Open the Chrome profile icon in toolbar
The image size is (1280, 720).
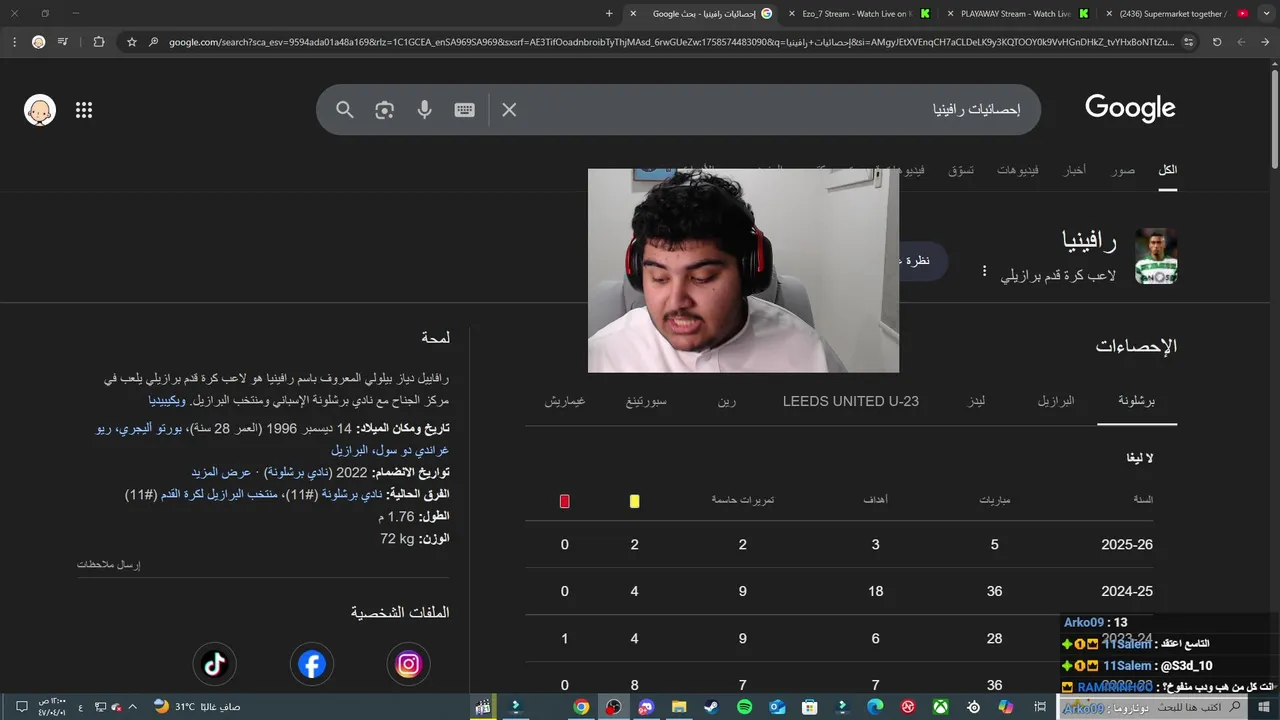pyautogui.click(x=38, y=42)
